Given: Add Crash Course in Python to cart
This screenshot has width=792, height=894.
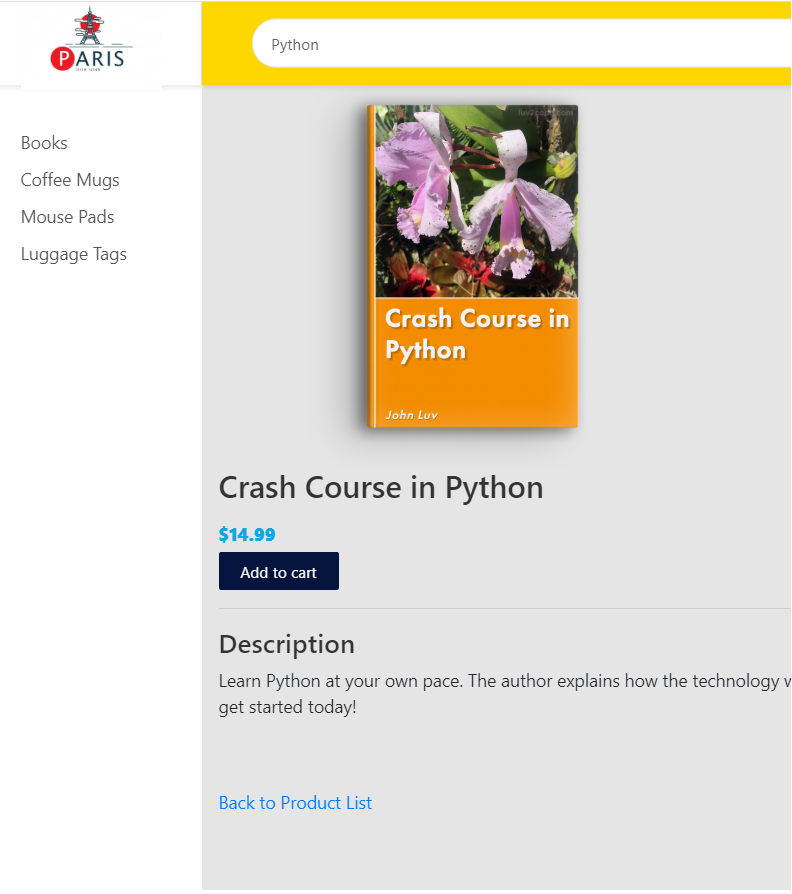Looking at the screenshot, I should tap(279, 572).
